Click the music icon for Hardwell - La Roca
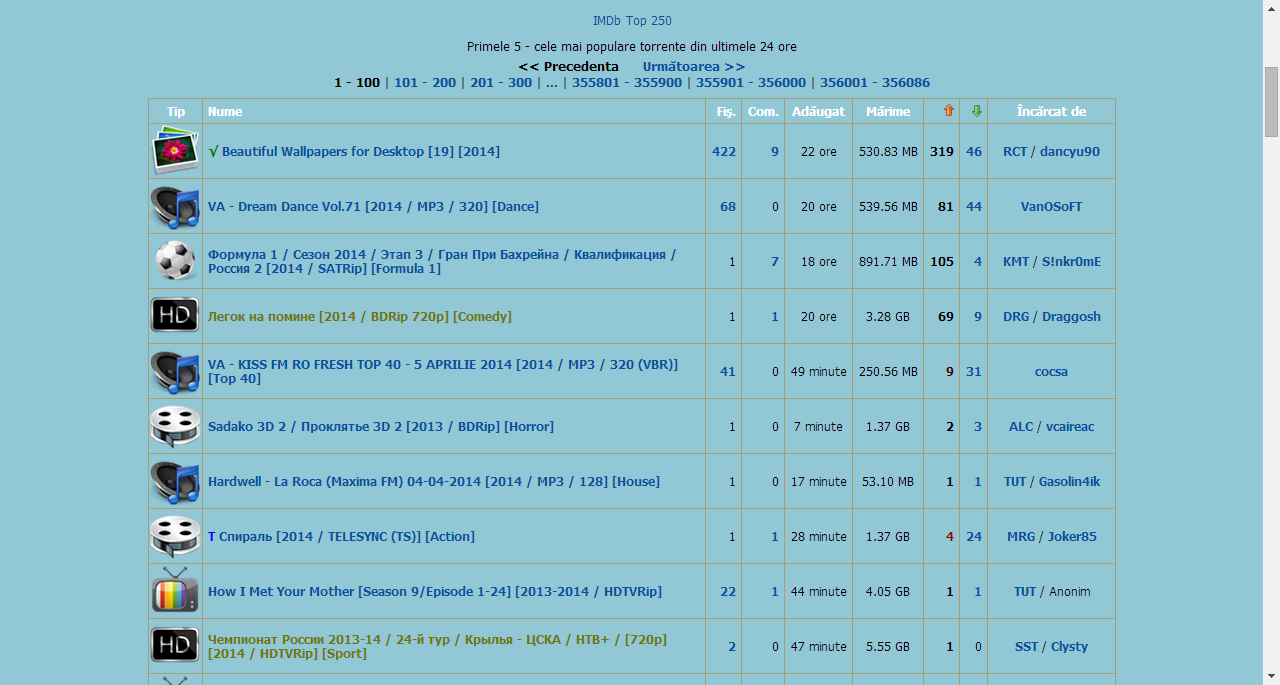This screenshot has height=685, width=1280. (x=175, y=481)
